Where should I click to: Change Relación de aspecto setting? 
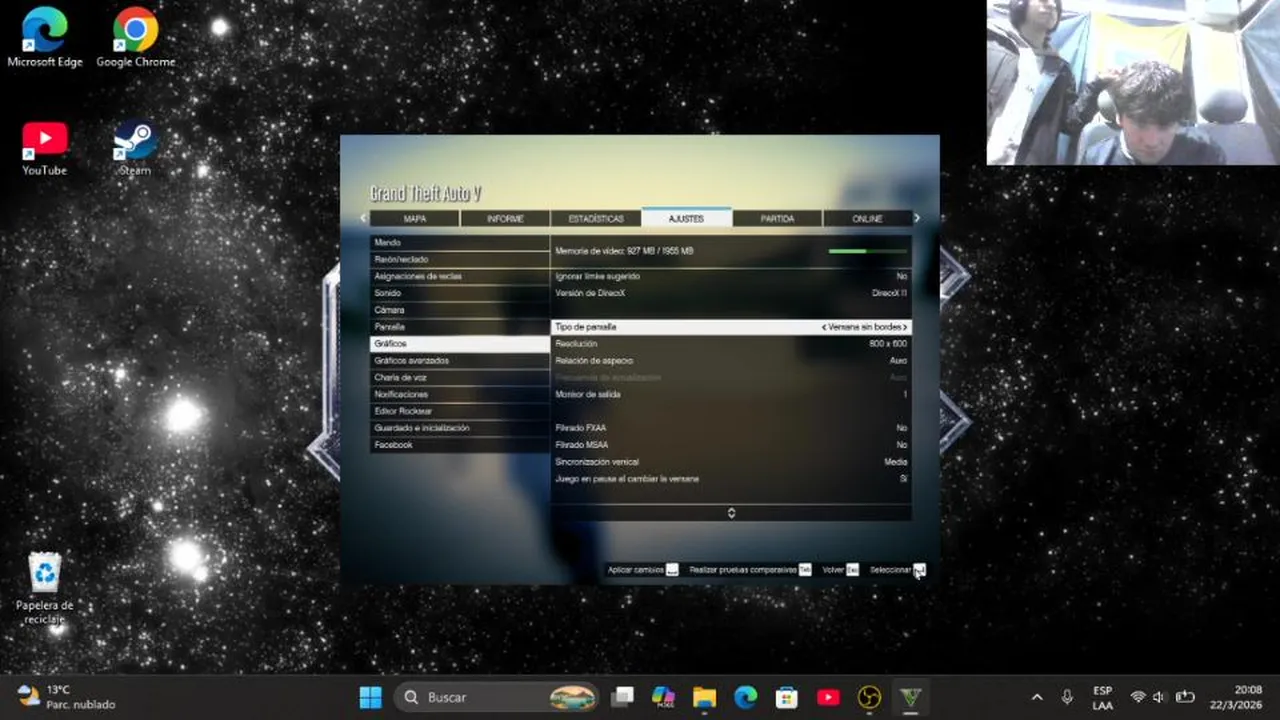point(731,360)
